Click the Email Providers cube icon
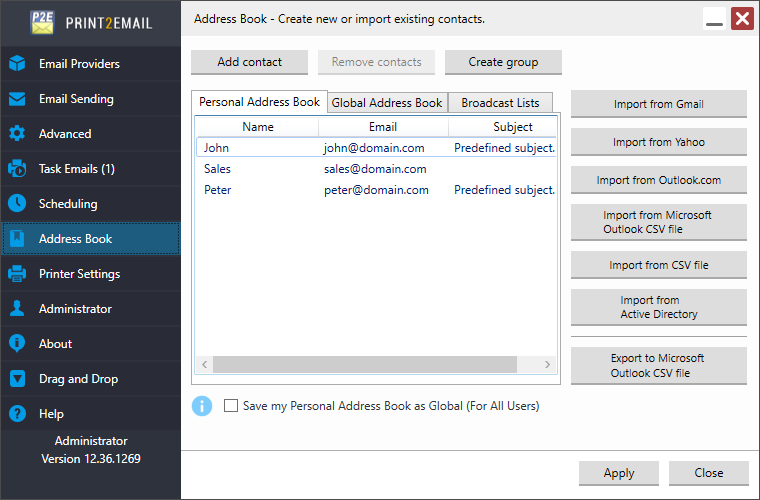760x500 pixels. [17, 64]
